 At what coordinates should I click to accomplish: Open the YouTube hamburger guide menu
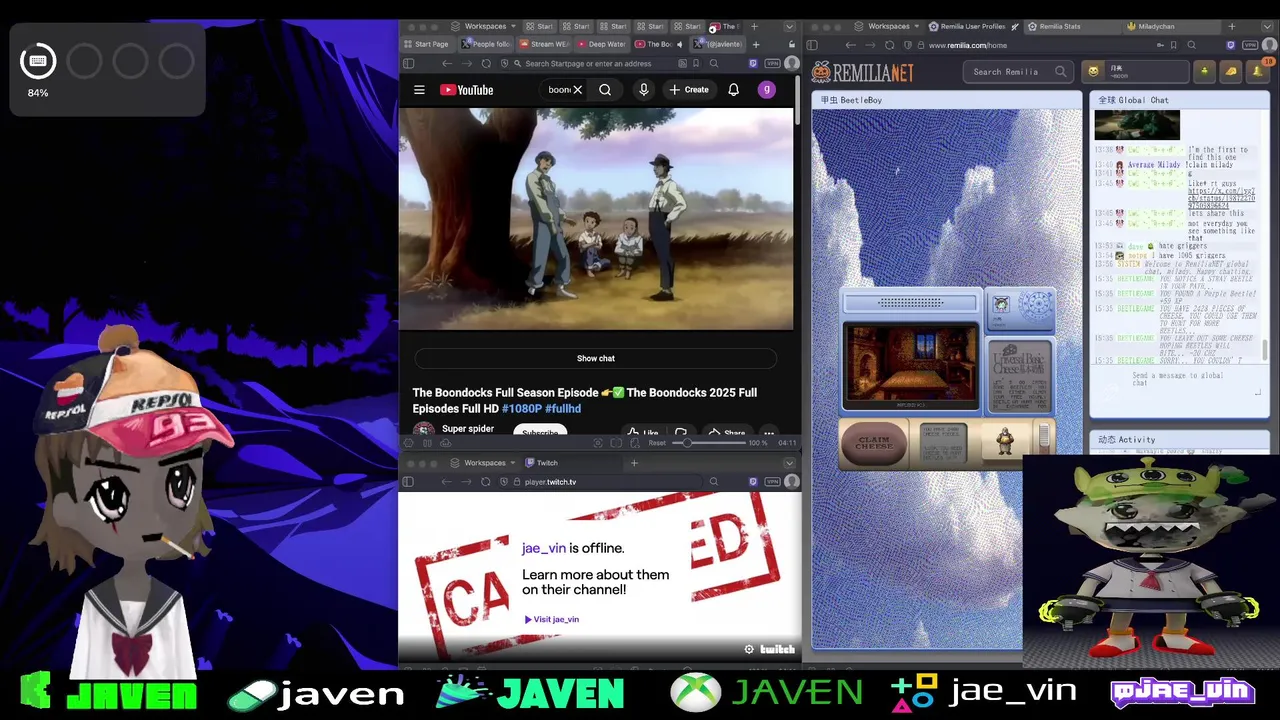point(419,90)
